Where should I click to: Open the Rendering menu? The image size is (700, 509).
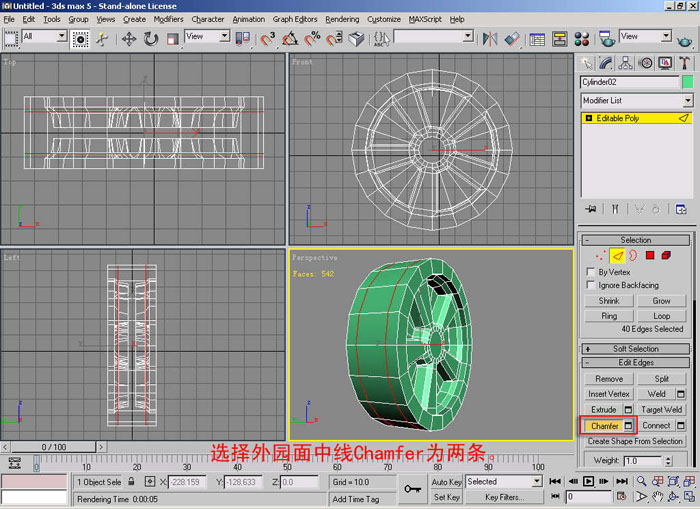(x=342, y=19)
